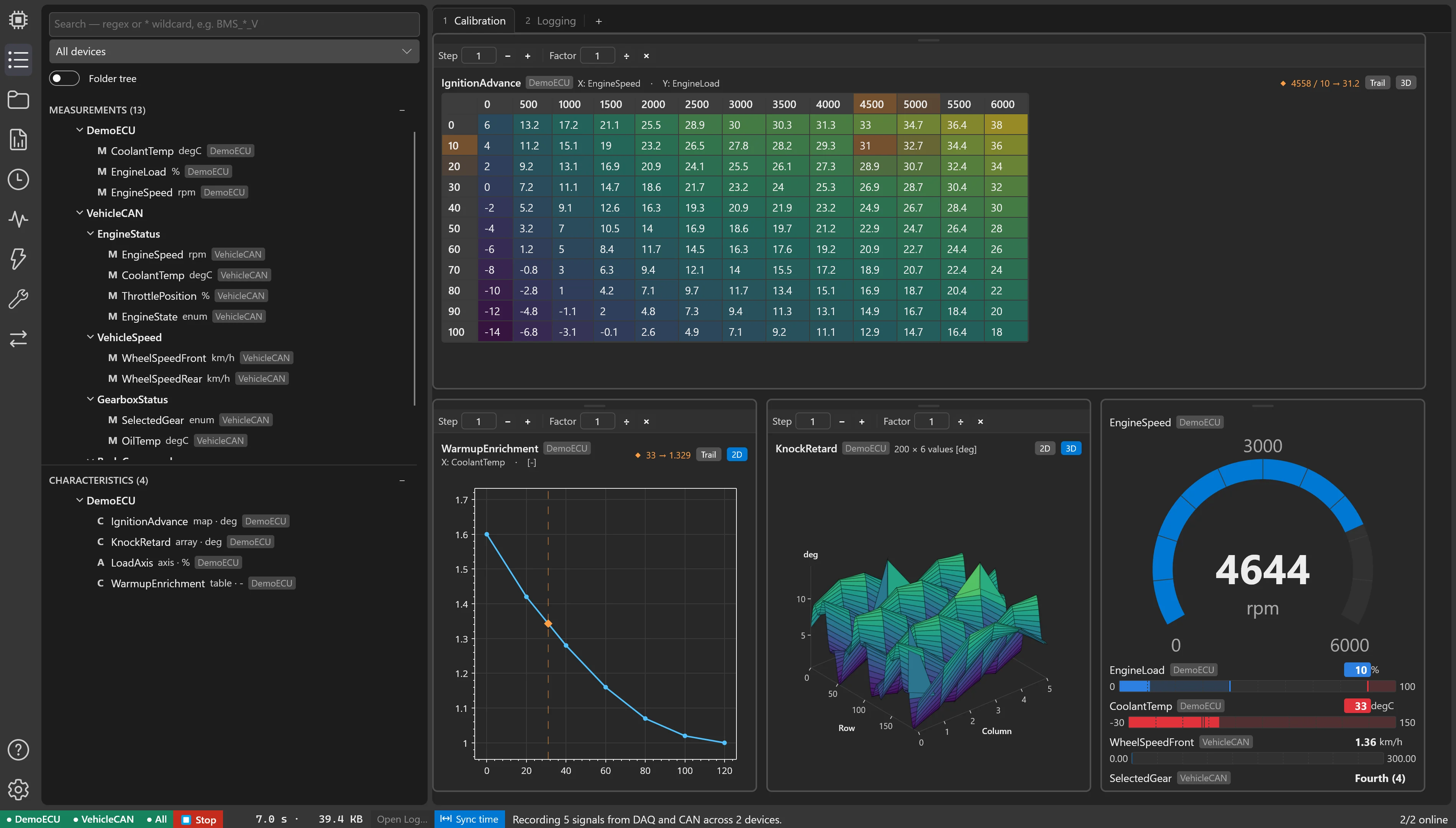Image resolution: width=1456 pixels, height=828 pixels.
Task: Click the divide factor button in WarmupEnrichment panel
Action: coord(626,421)
